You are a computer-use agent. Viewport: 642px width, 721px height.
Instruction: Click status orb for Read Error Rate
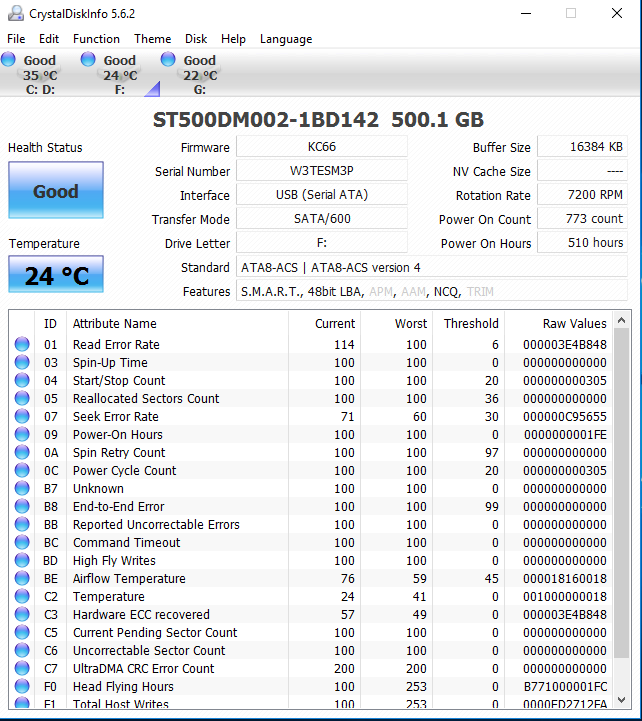coord(22,344)
